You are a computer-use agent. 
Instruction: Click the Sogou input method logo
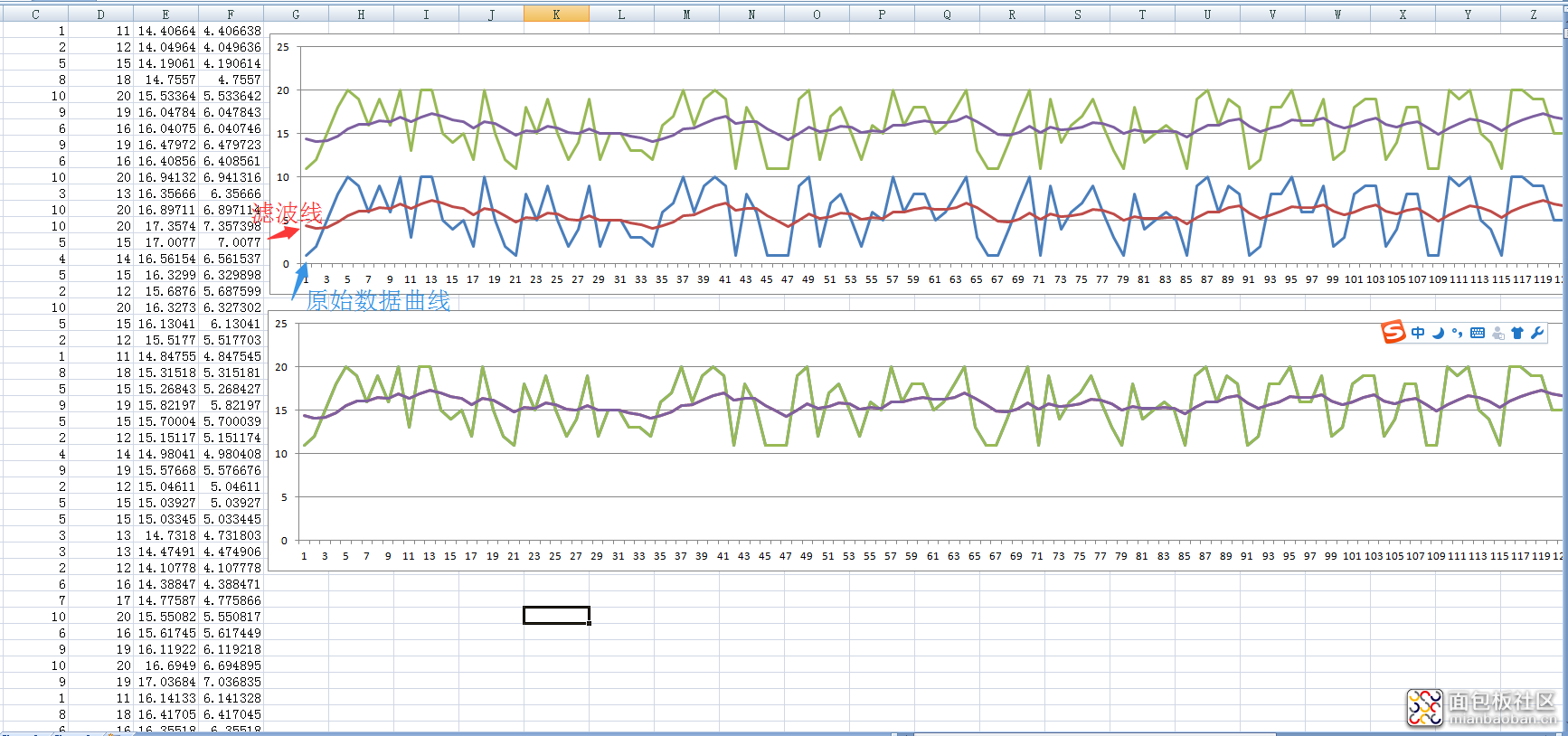pyautogui.click(x=1393, y=332)
